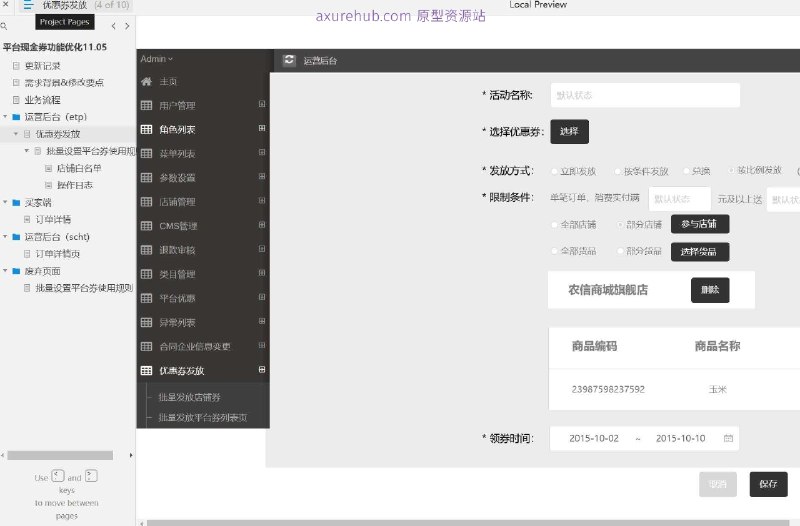
Task: Select the 全部店铺 radio option
Action: (554, 224)
